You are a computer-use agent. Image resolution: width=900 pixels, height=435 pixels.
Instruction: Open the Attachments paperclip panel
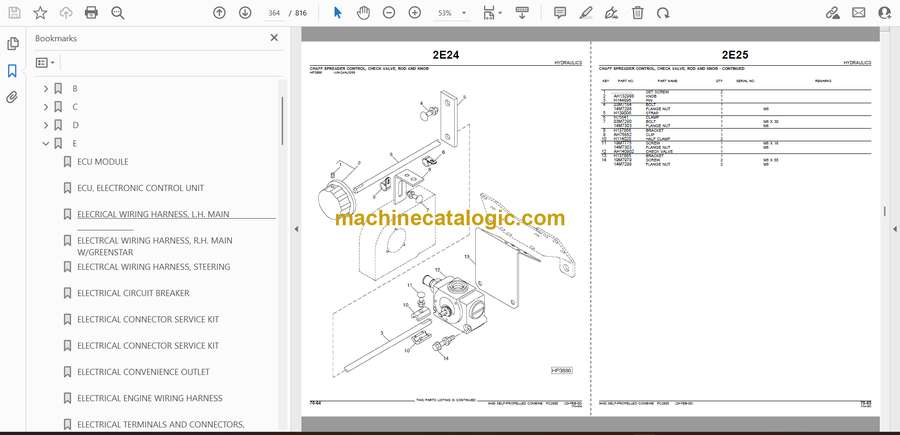(x=12, y=97)
